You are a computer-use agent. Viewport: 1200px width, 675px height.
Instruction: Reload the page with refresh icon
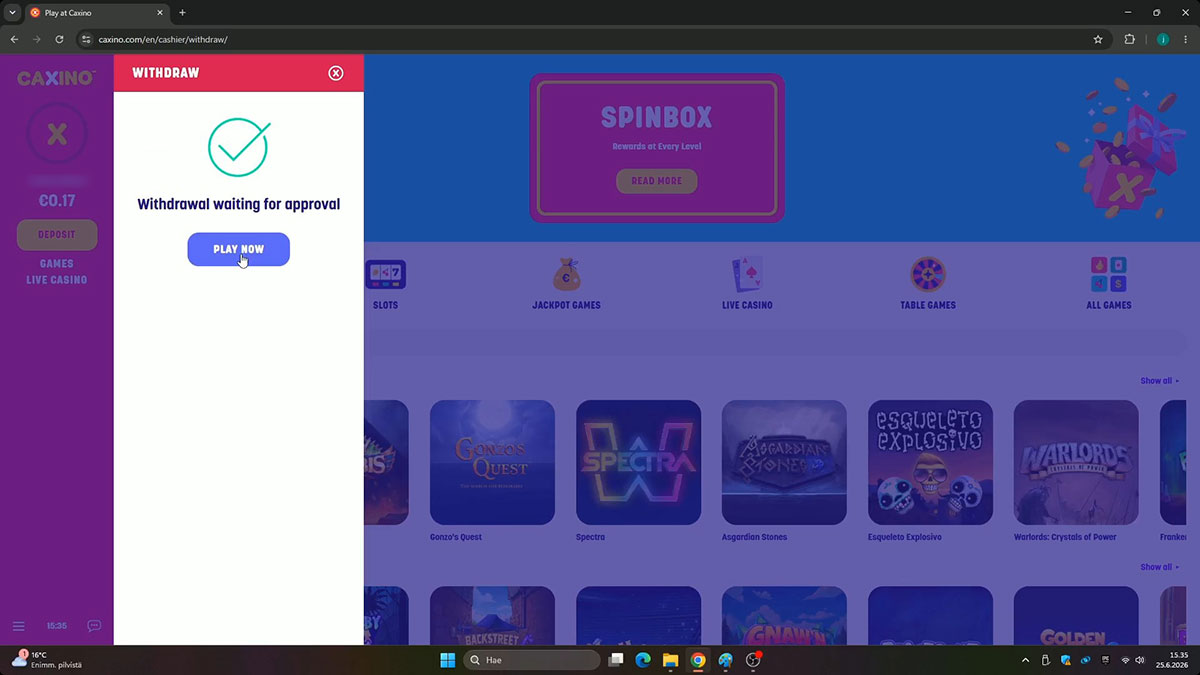pos(59,39)
